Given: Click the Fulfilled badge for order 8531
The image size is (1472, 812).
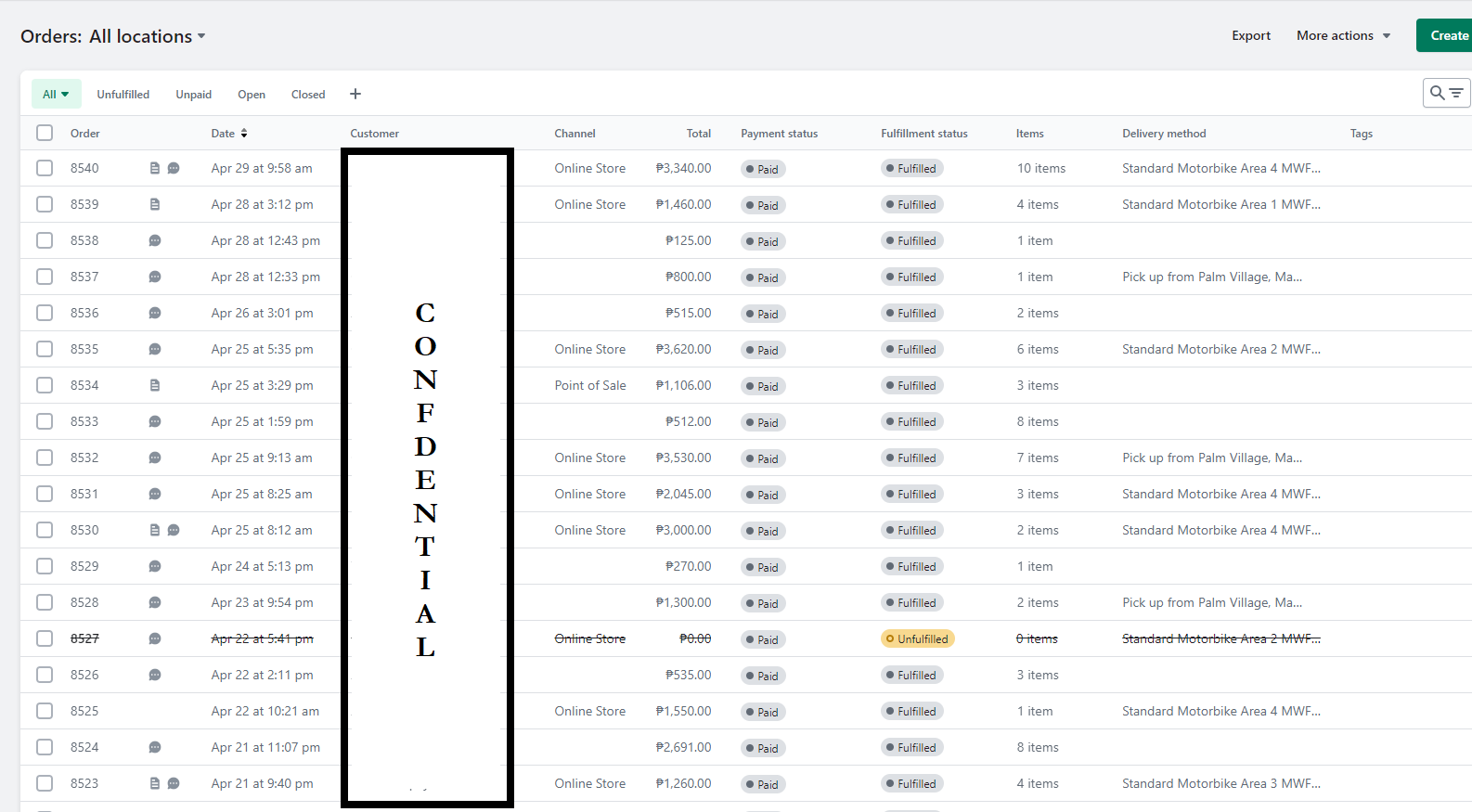Looking at the screenshot, I should coord(912,494).
